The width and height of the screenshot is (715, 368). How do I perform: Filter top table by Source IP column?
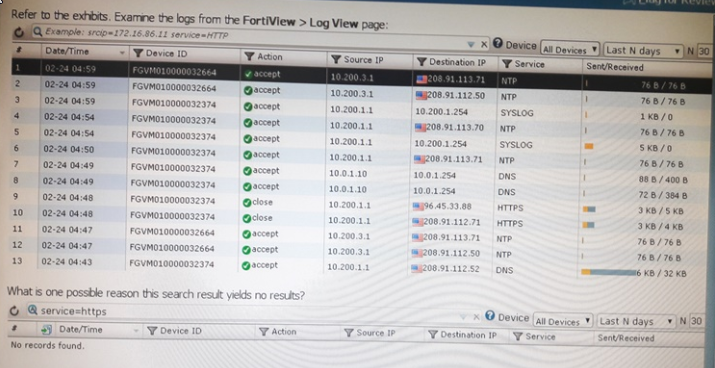(x=336, y=59)
